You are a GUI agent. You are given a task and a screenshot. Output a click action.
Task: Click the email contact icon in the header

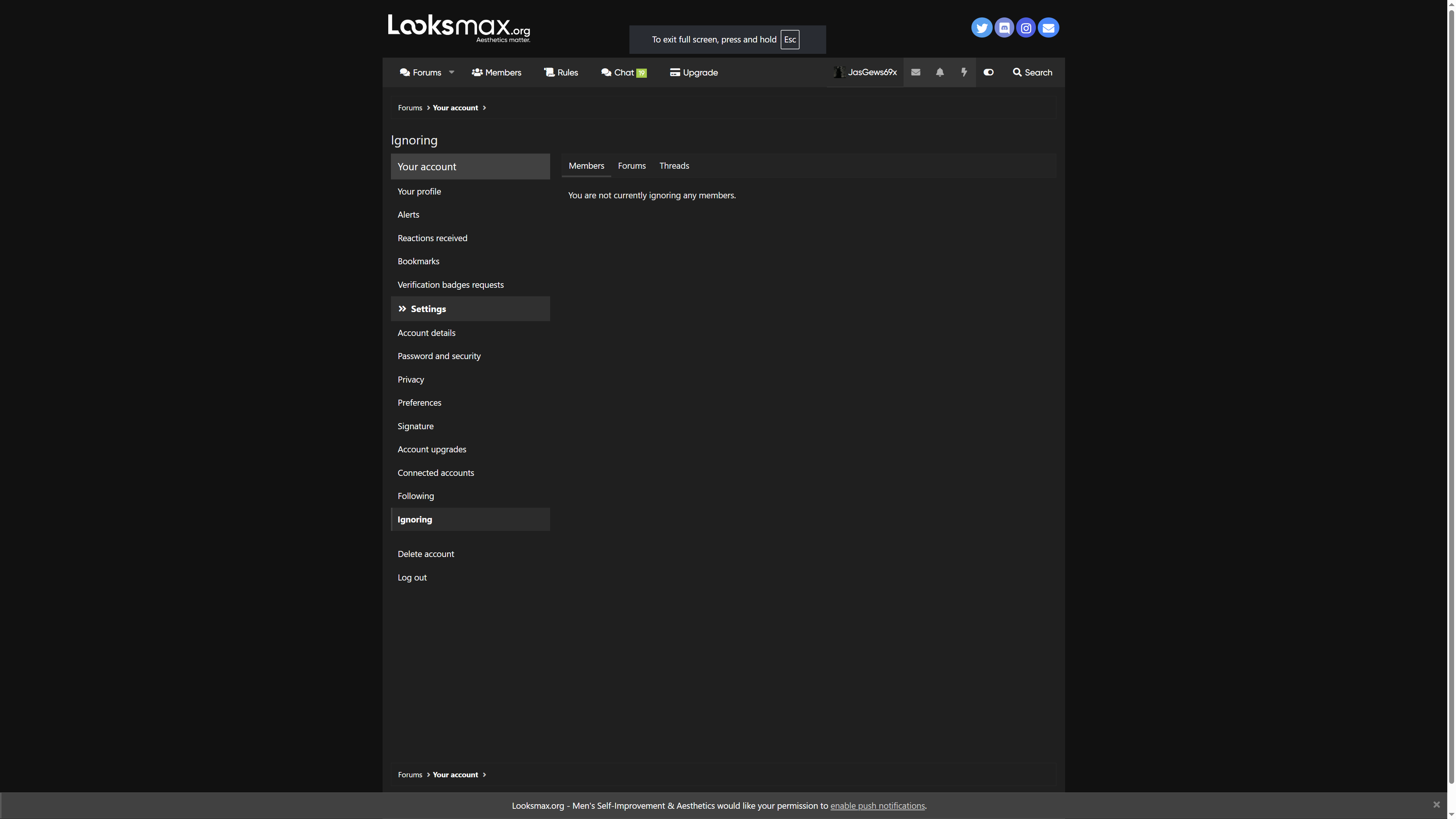(1048, 28)
